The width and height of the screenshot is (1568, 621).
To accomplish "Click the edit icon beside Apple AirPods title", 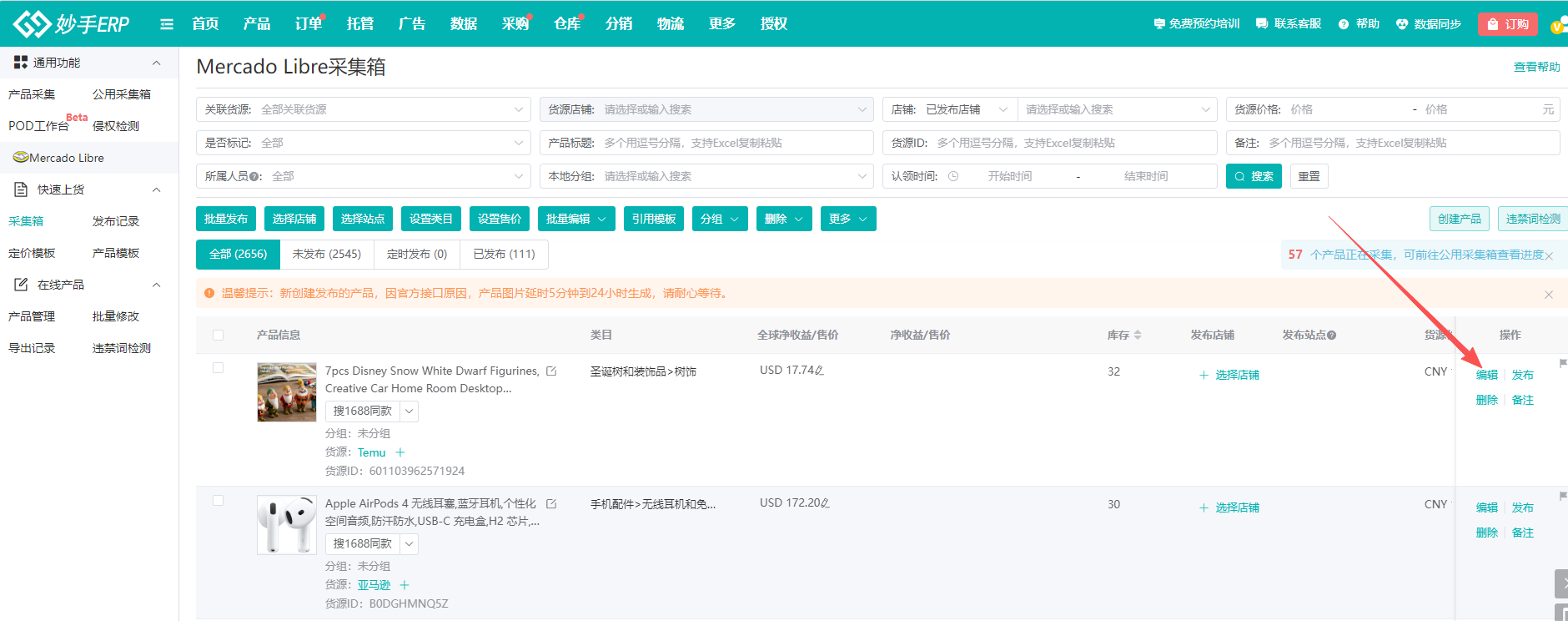I will [x=551, y=504].
